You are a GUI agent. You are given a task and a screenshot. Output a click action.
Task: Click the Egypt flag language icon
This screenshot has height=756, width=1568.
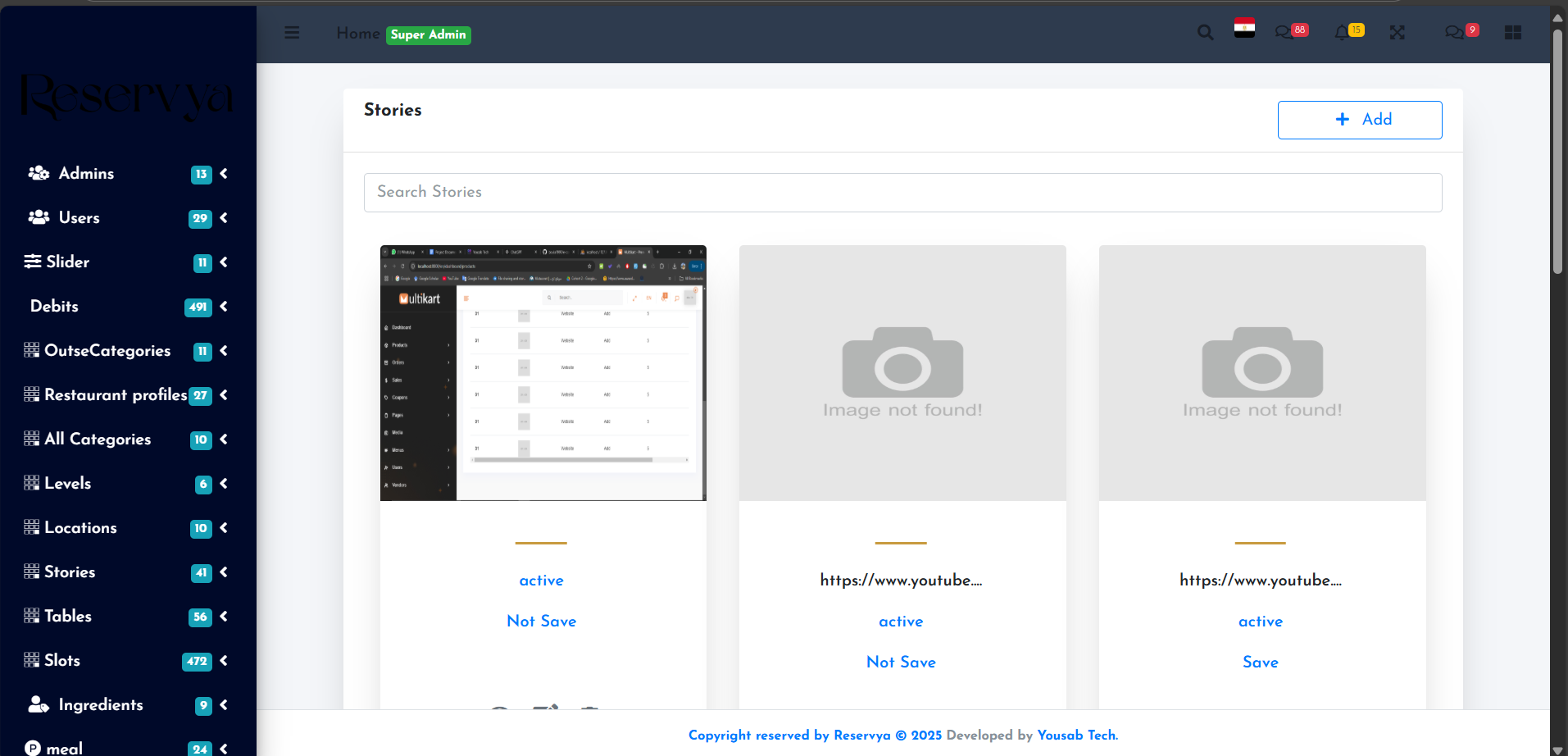click(1244, 29)
